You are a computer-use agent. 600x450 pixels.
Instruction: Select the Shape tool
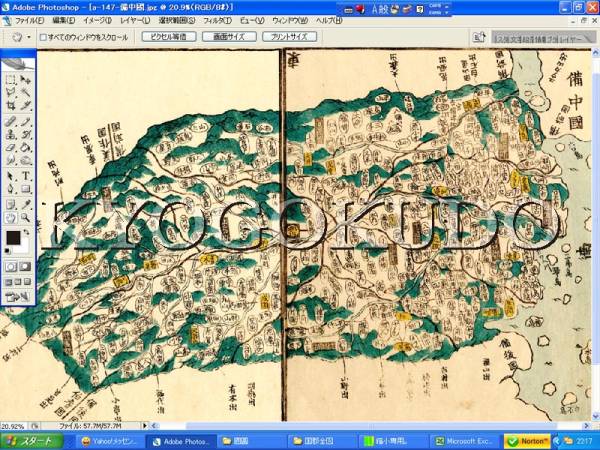coord(26,189)
